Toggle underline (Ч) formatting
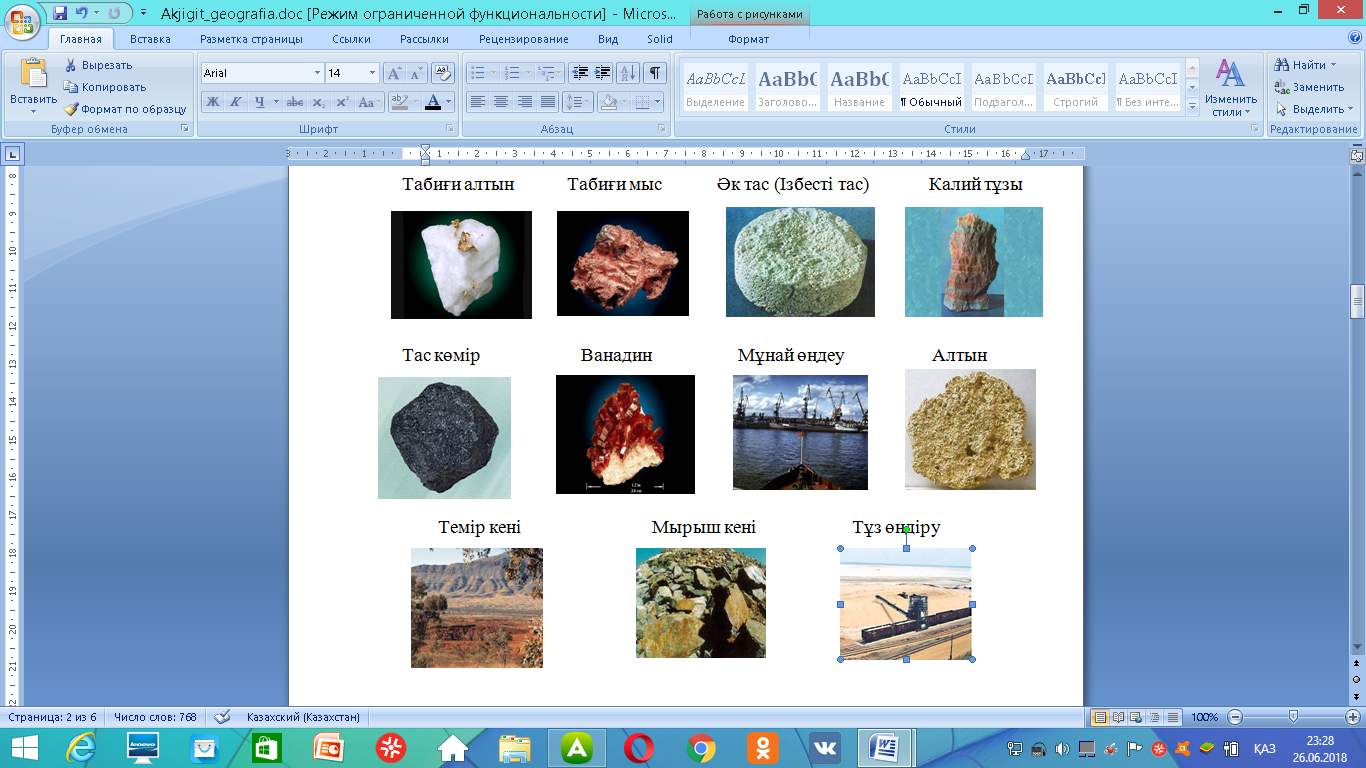This screenshot has height=768, width=1366. coord(260,102)
